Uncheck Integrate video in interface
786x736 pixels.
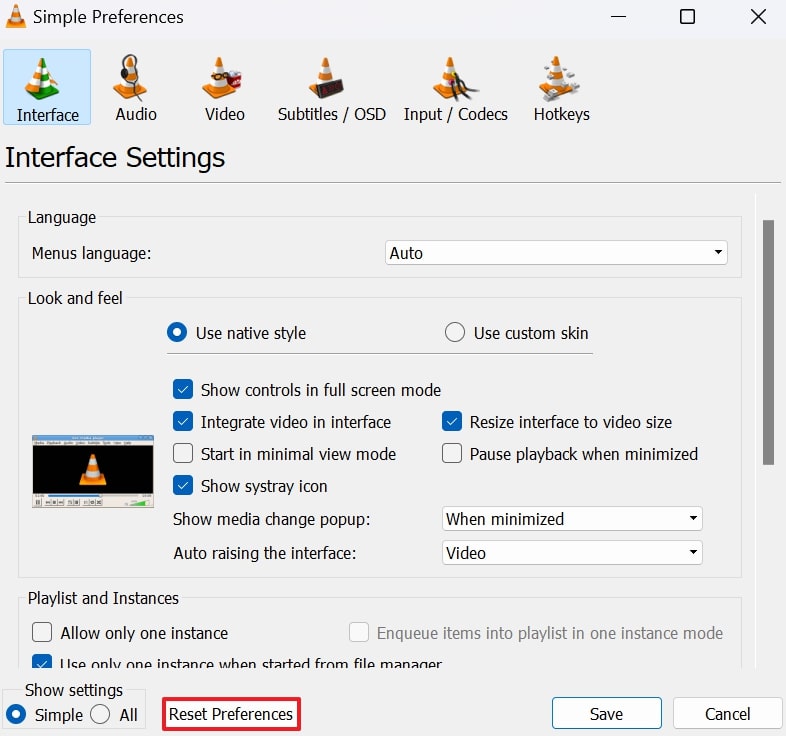[x=183, y=422]
